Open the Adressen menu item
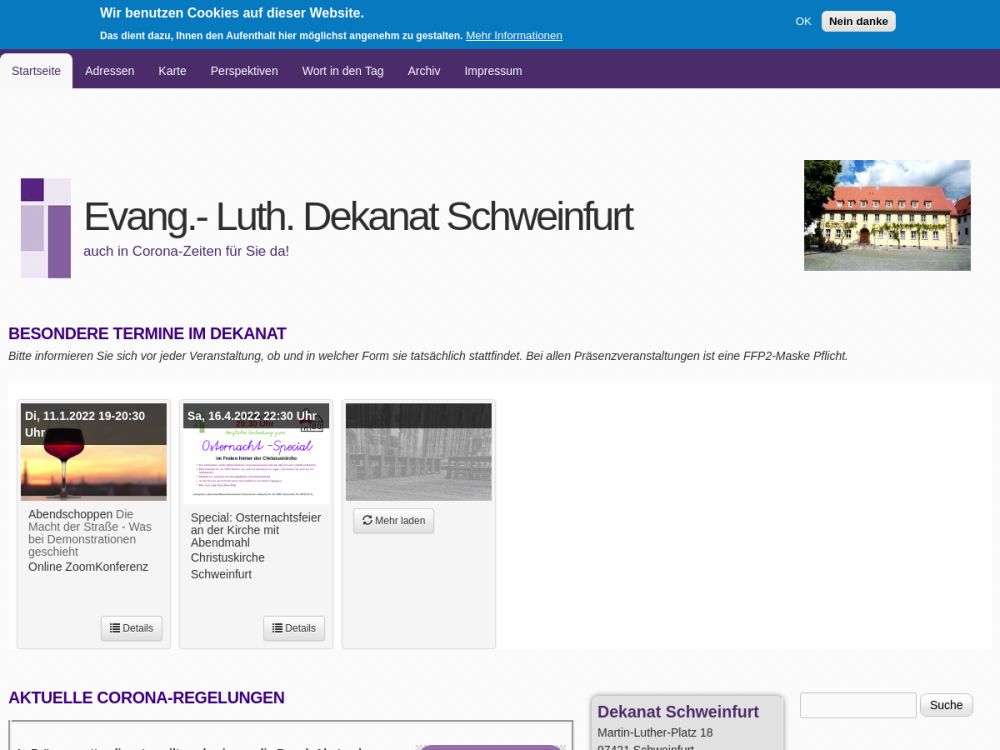 tap(110, 71)
